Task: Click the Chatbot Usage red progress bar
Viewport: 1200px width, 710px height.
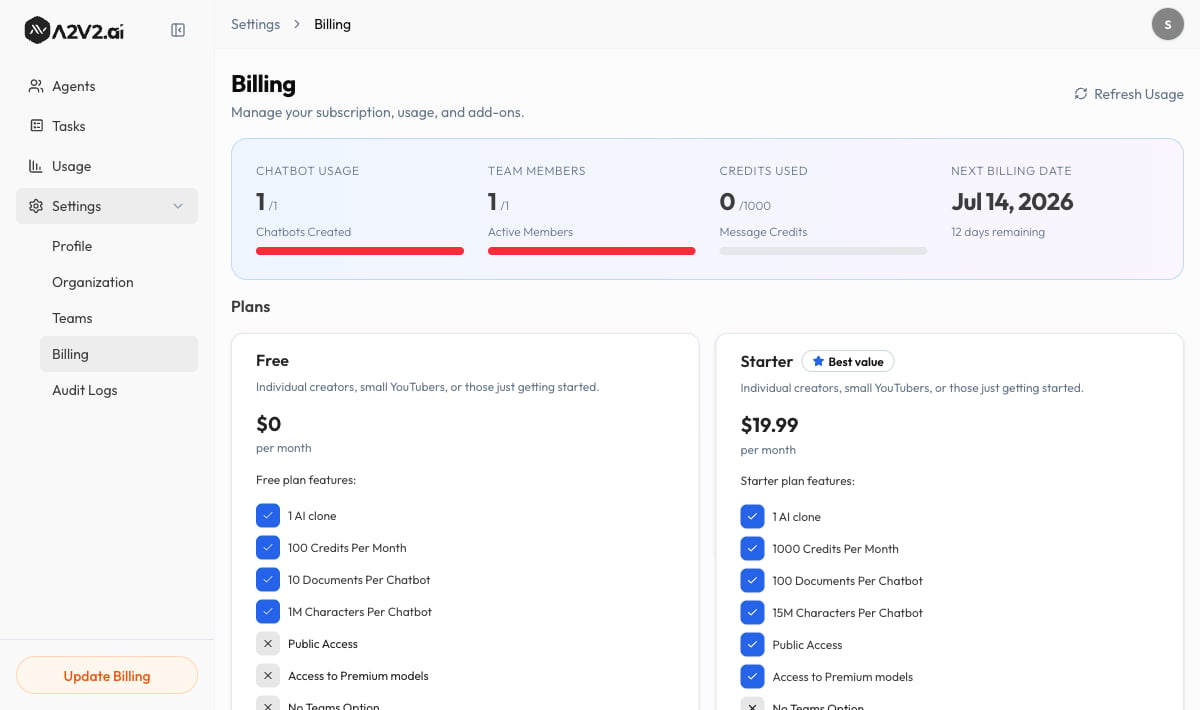Action: tap(360, 251)
